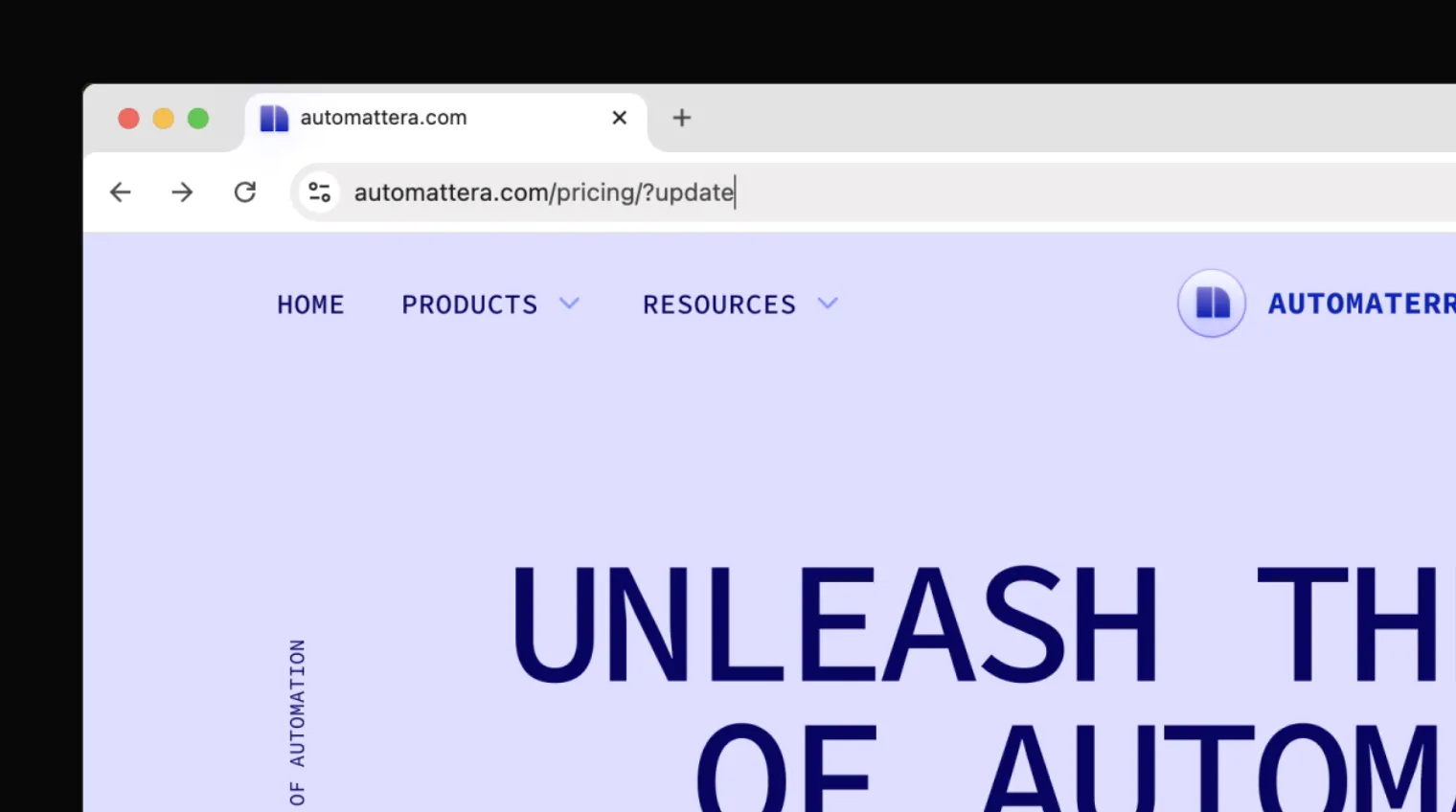Viewport: 1456px width, 812px height.
Task: Open a new tab with the plus button
Action: (x=682, y=118)
